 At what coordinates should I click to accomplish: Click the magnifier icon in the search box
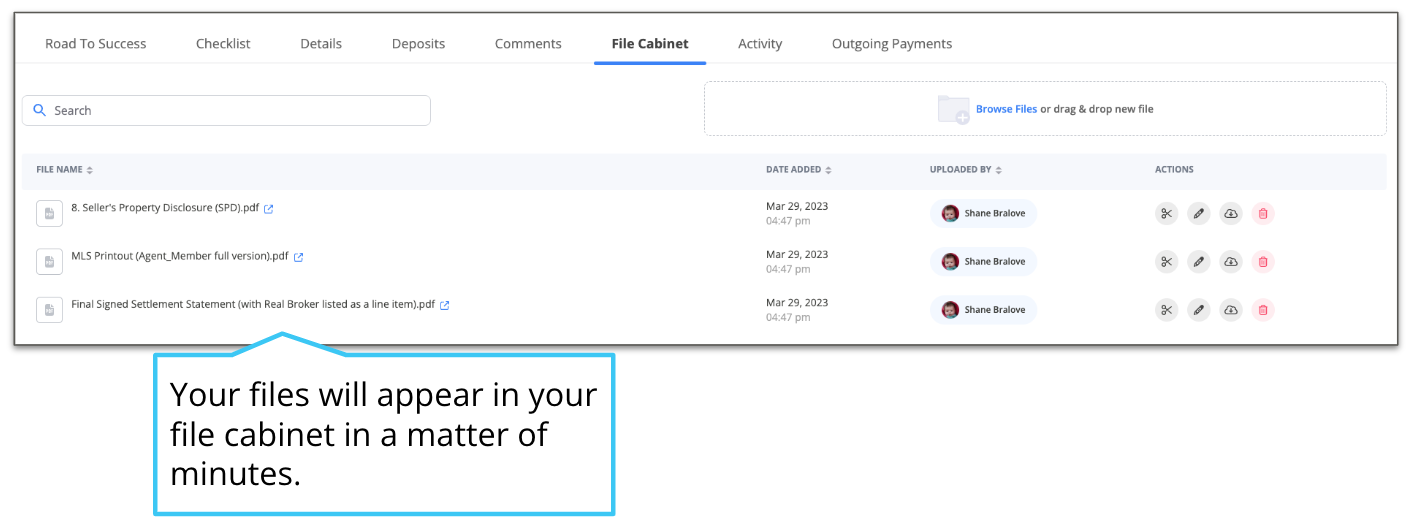point(40,110)
